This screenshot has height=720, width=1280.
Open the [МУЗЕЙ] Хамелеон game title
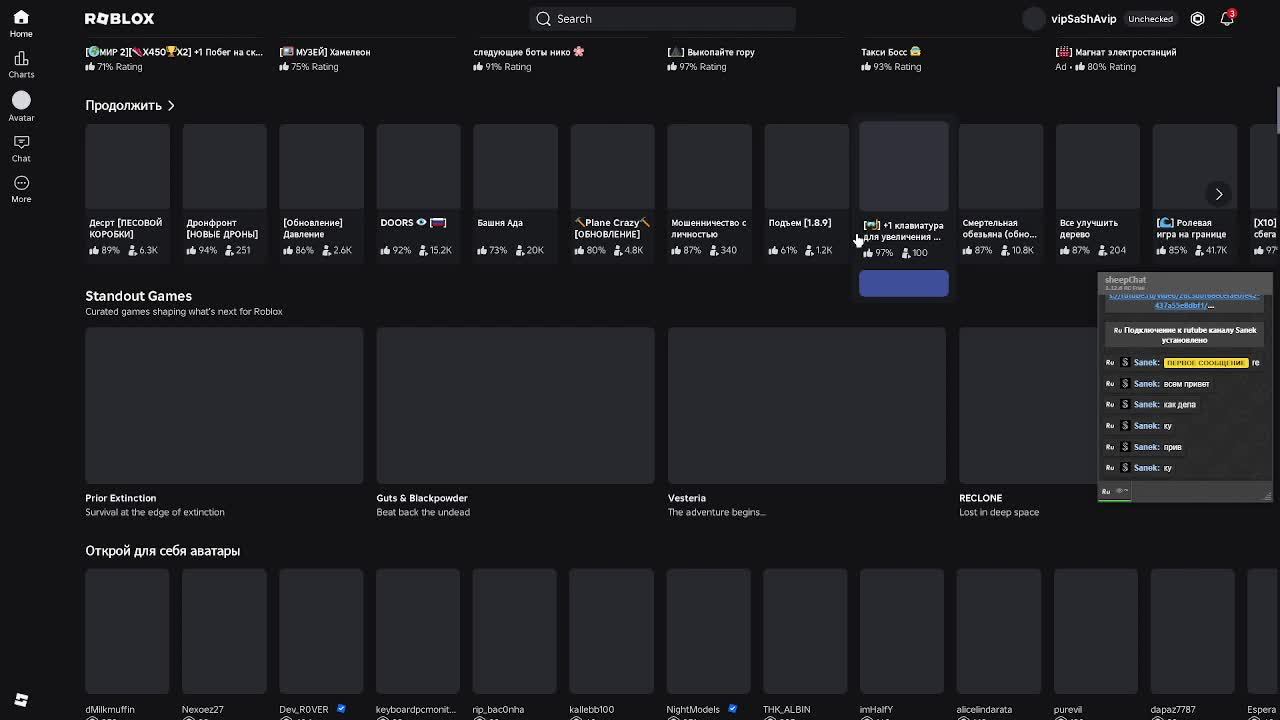(325, 52)
